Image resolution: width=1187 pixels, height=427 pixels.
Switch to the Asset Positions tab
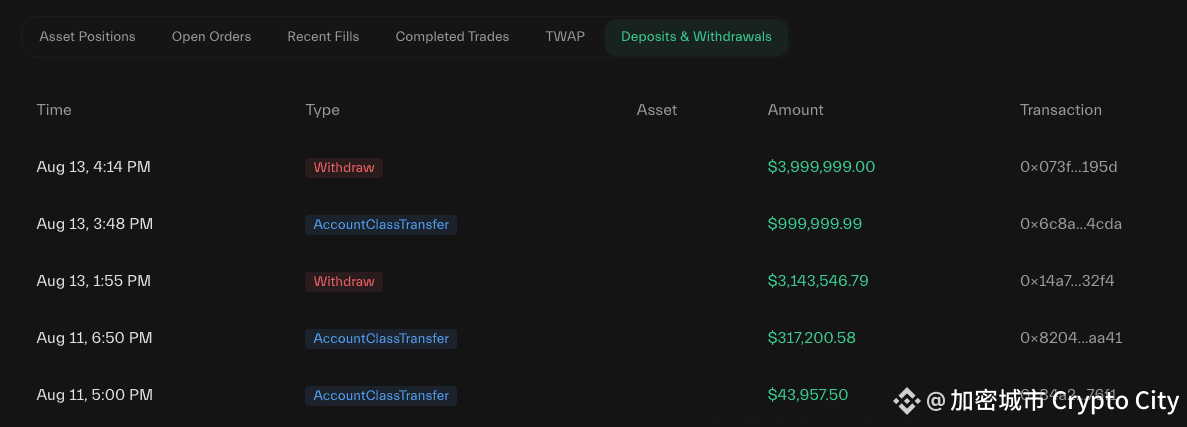coord(87,36)
